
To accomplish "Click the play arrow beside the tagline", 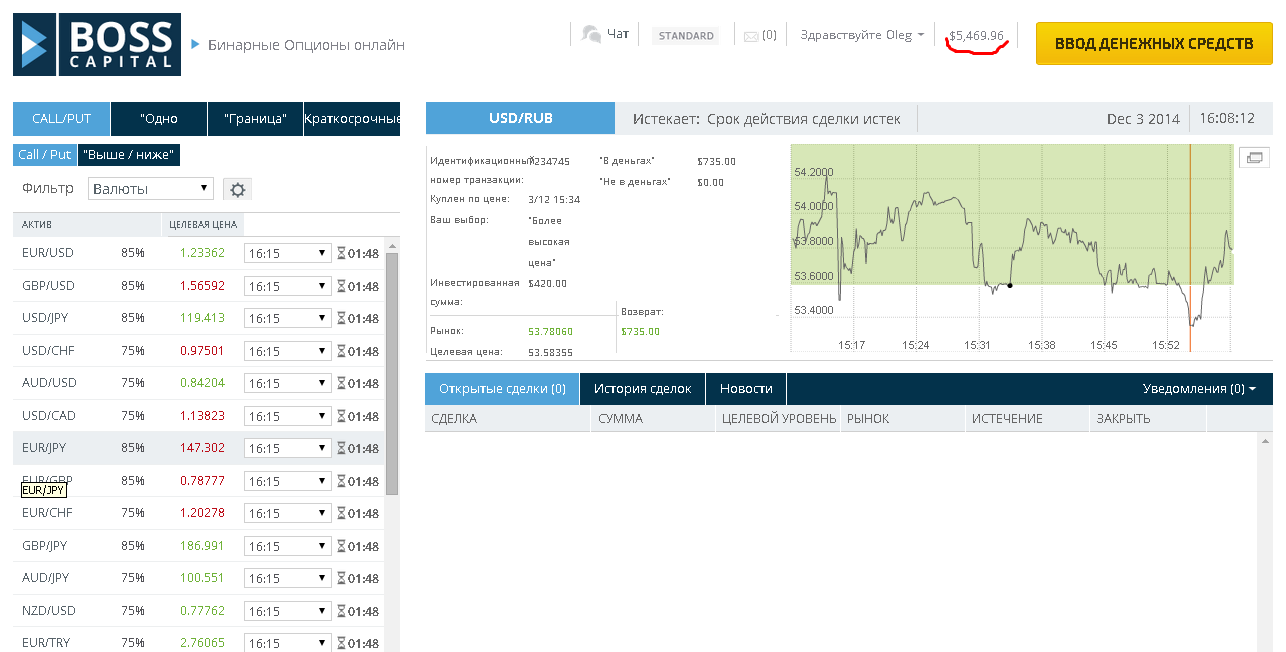I will pyautogui.click(x=196, y=44).
